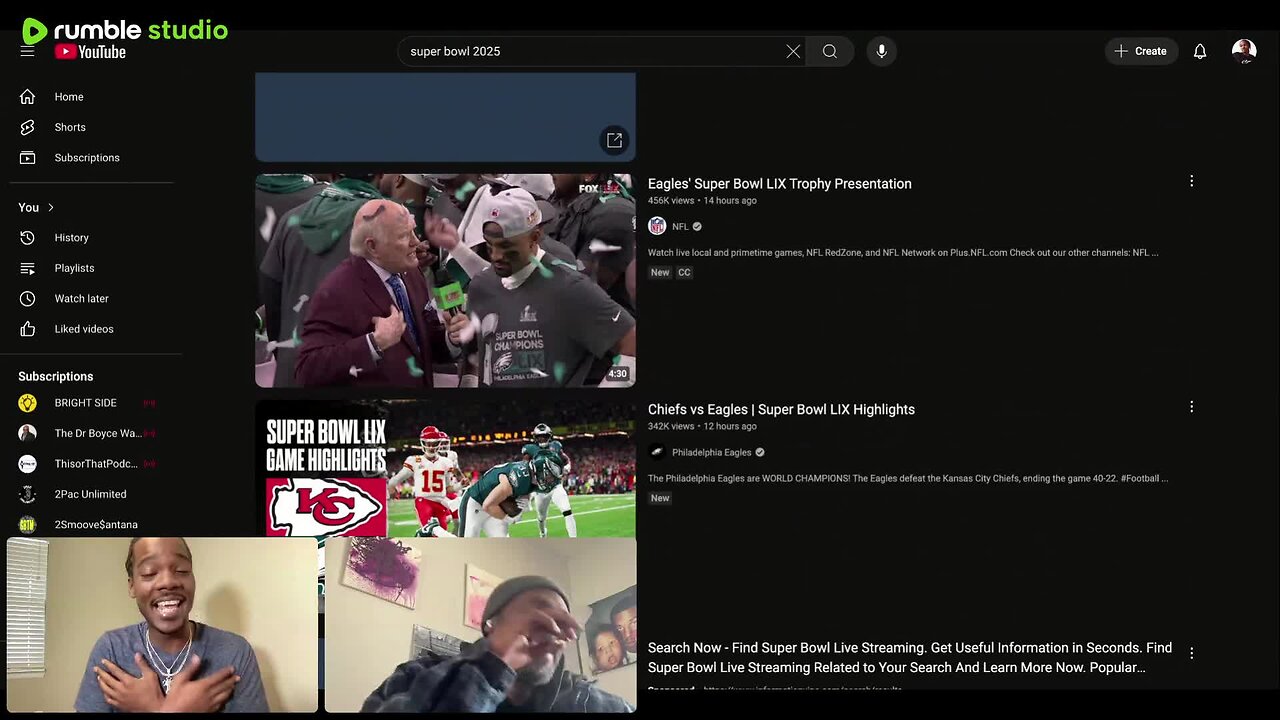Click the 2Pac Unlimited channel avatar
Viewport: 1280px width, 720px height.
pyautogui.click(x=27, y=494)
